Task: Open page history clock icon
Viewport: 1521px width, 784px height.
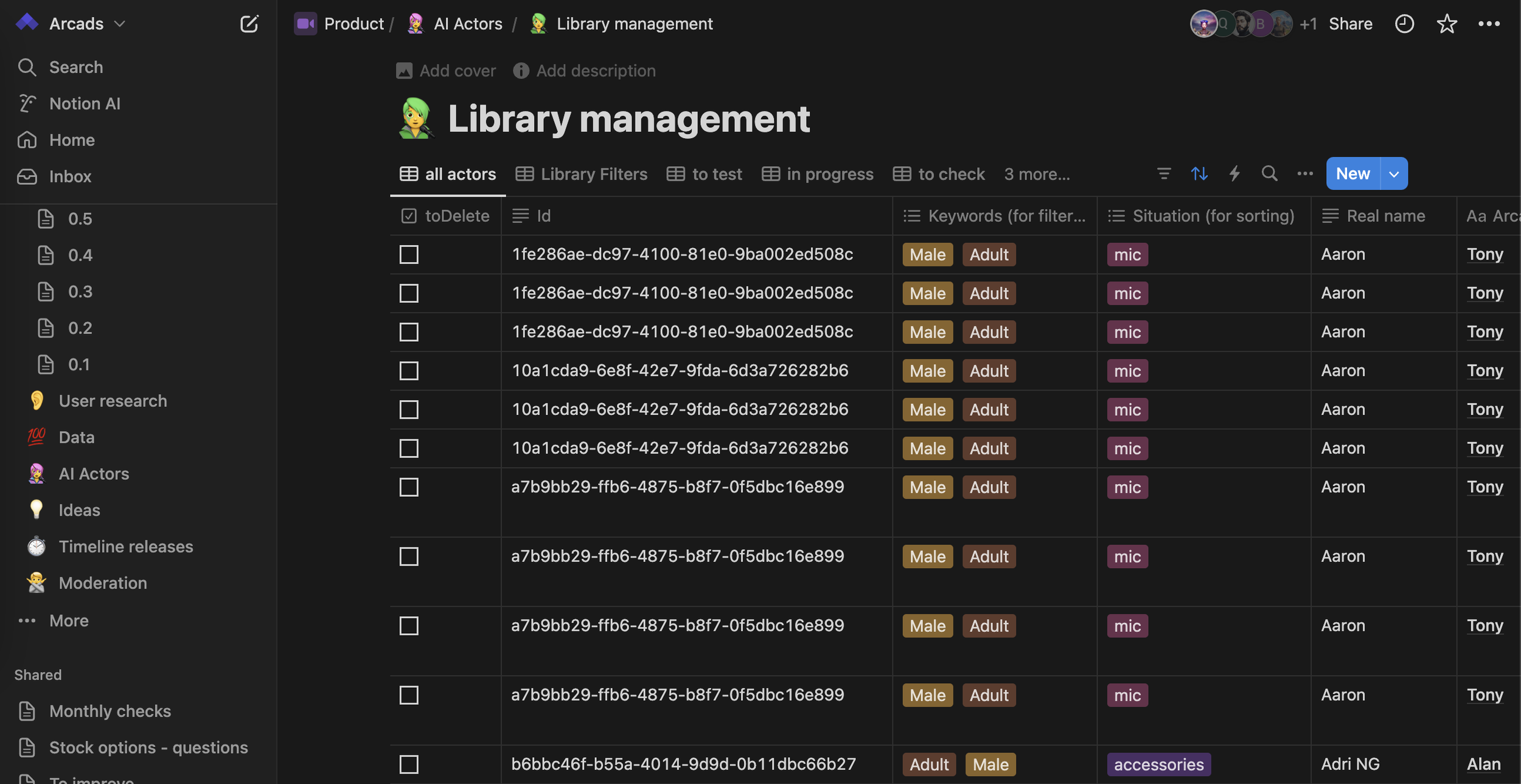Action: (x=1404, y=24)
